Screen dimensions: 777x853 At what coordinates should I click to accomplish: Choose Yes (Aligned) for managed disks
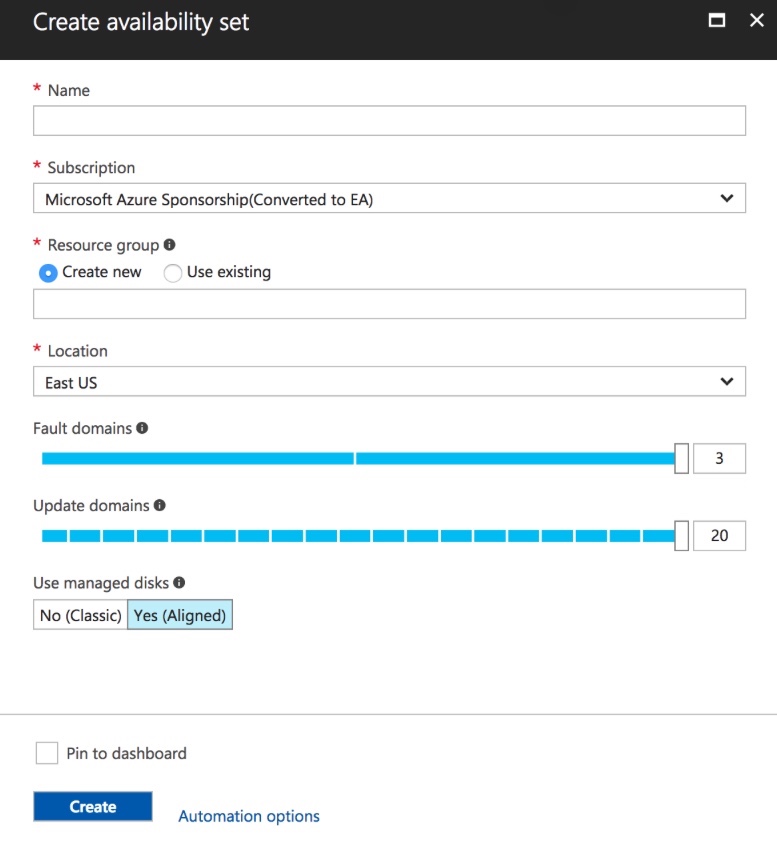180,616
